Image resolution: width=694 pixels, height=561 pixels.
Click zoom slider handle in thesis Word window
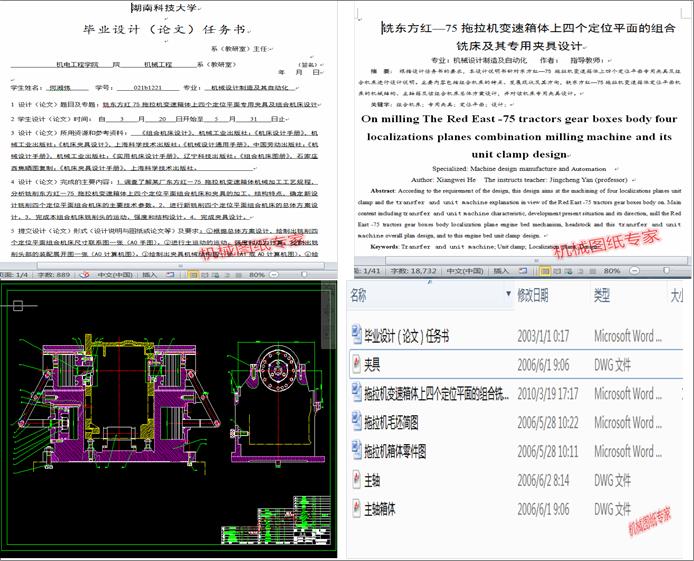[666, 270]
